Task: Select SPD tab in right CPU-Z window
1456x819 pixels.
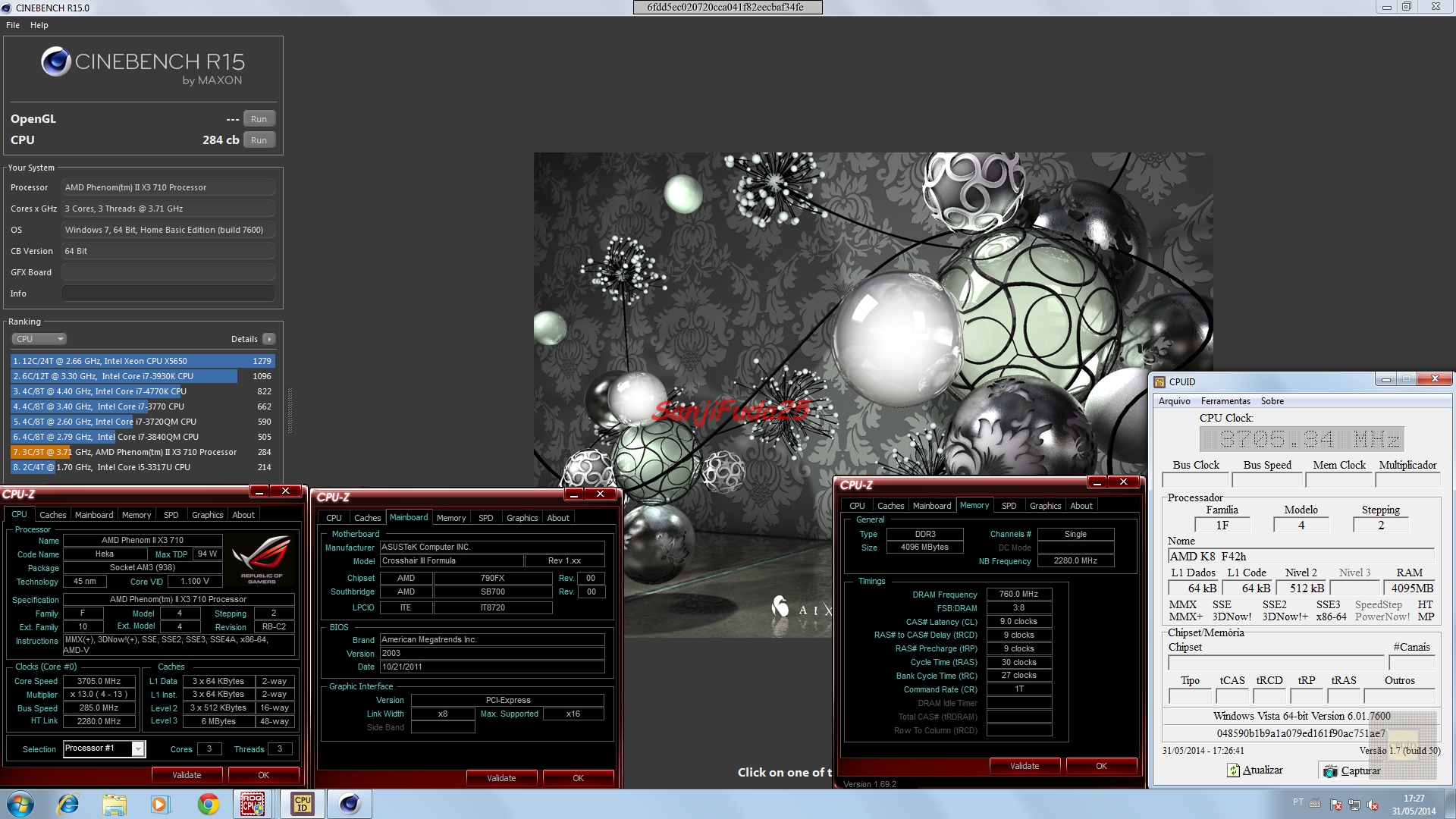Action: (1009, 506)
